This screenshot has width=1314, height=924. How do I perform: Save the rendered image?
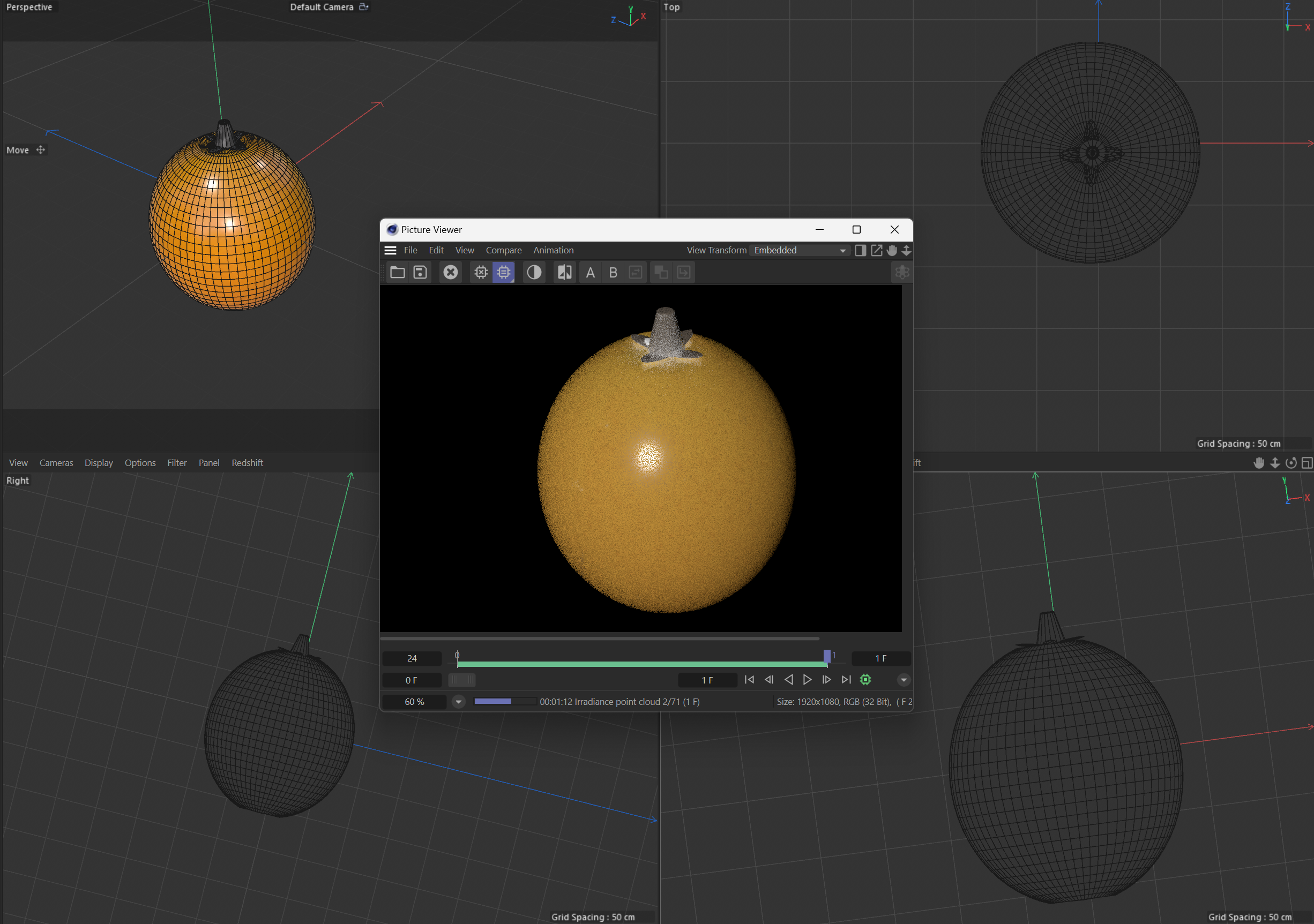420,272
